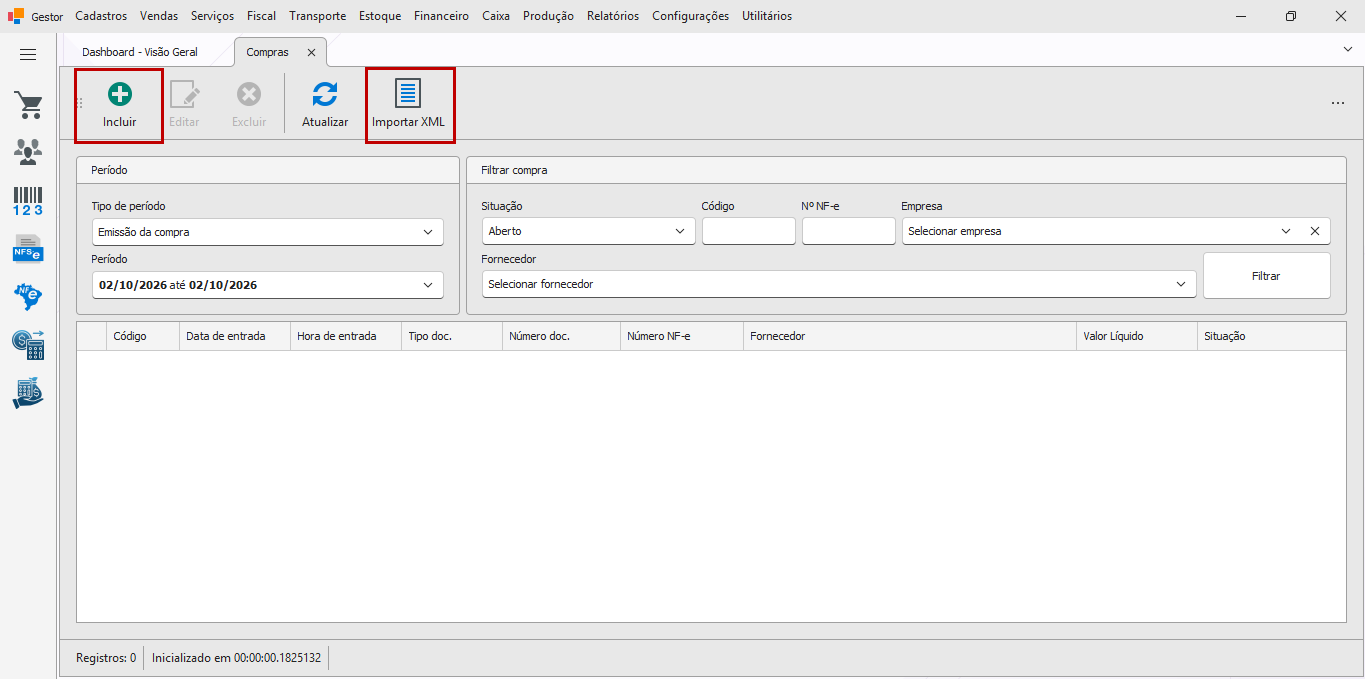Clear the Empresa selection with X

[1315, 231]
